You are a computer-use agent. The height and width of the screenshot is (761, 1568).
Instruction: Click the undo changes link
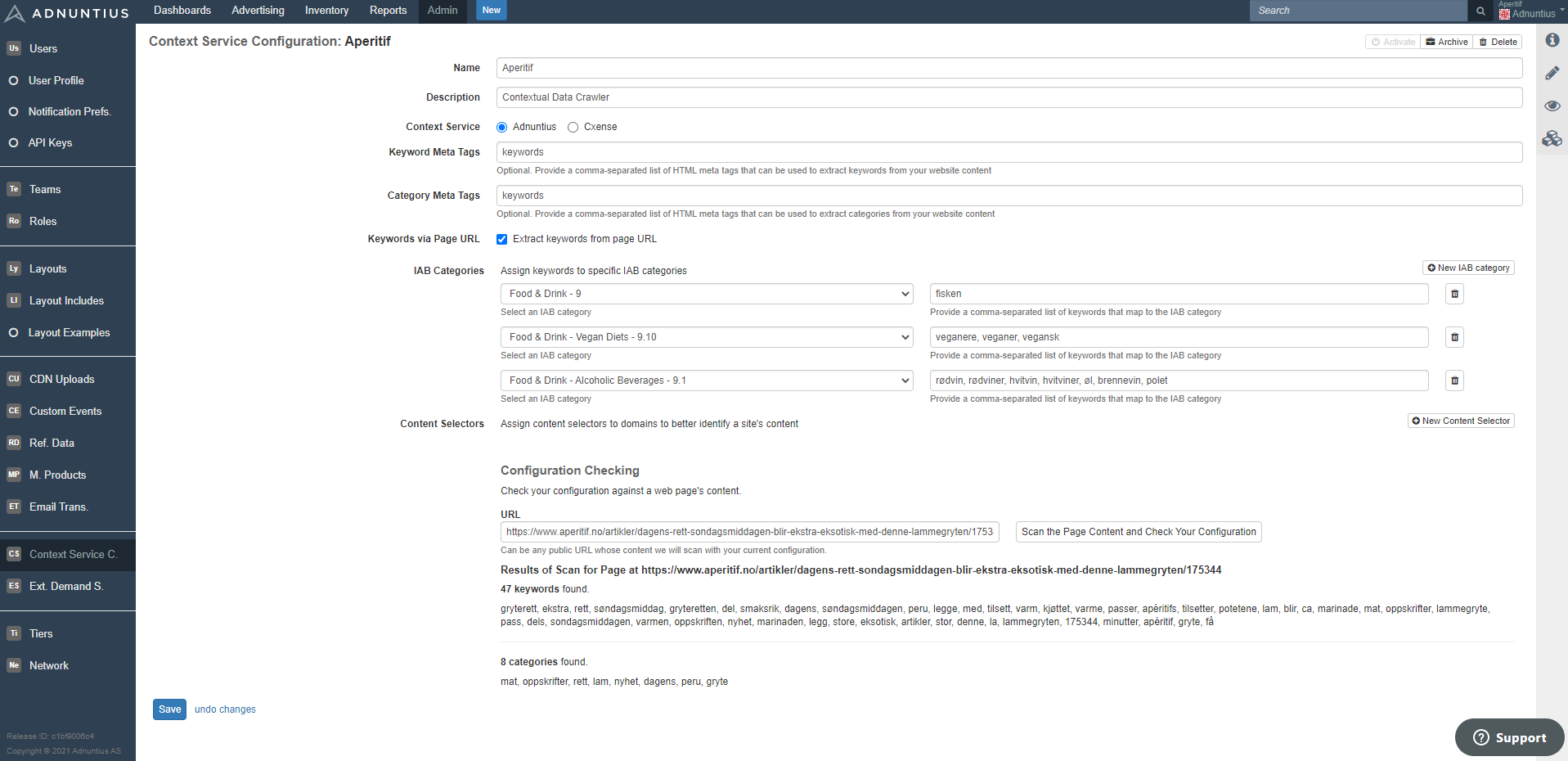click(x=225, y=709)
